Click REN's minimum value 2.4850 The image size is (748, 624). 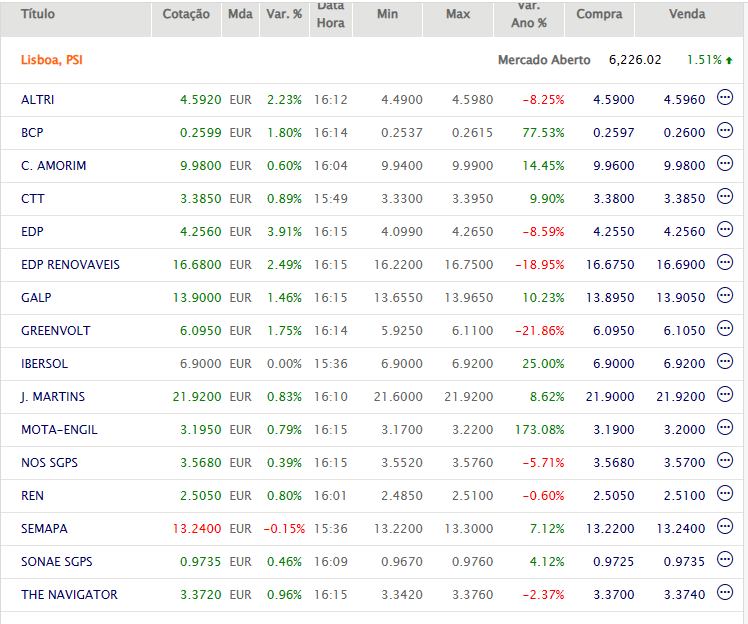click(x=402, y=495)
